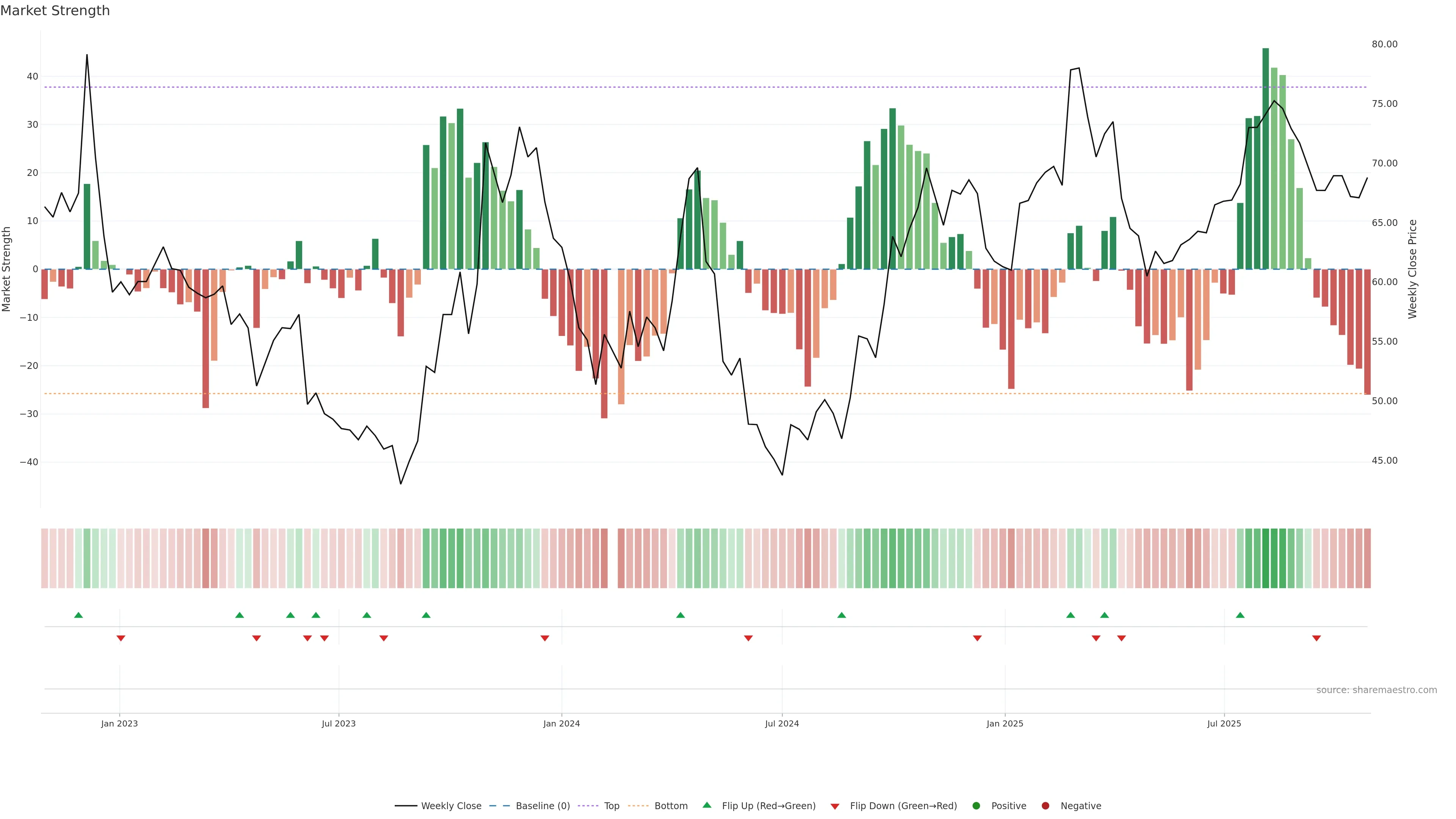Click the Market Strength chart title

tap(55, 11)
